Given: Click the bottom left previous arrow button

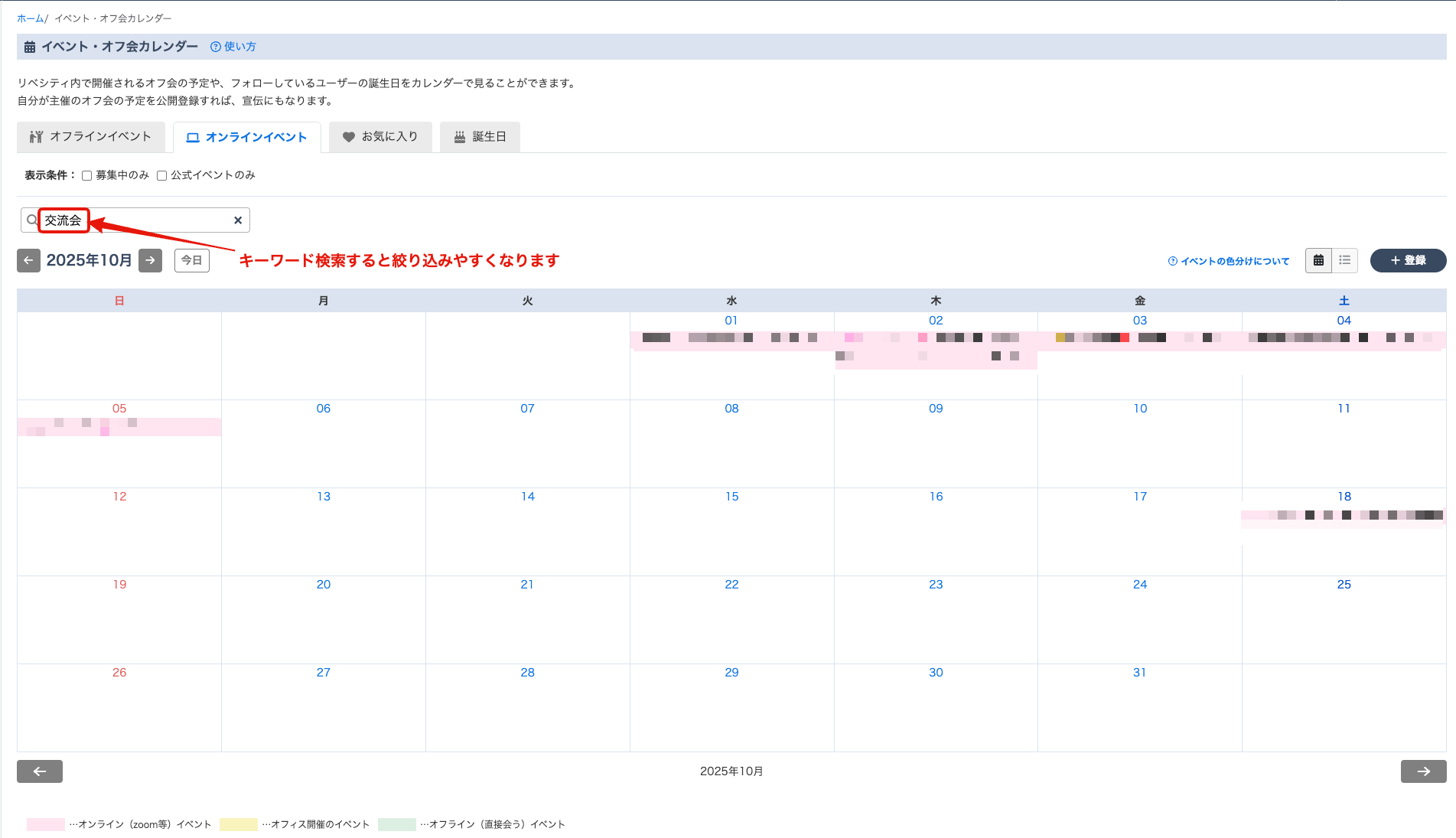Looking at the screenshot, I should point(40,771).
